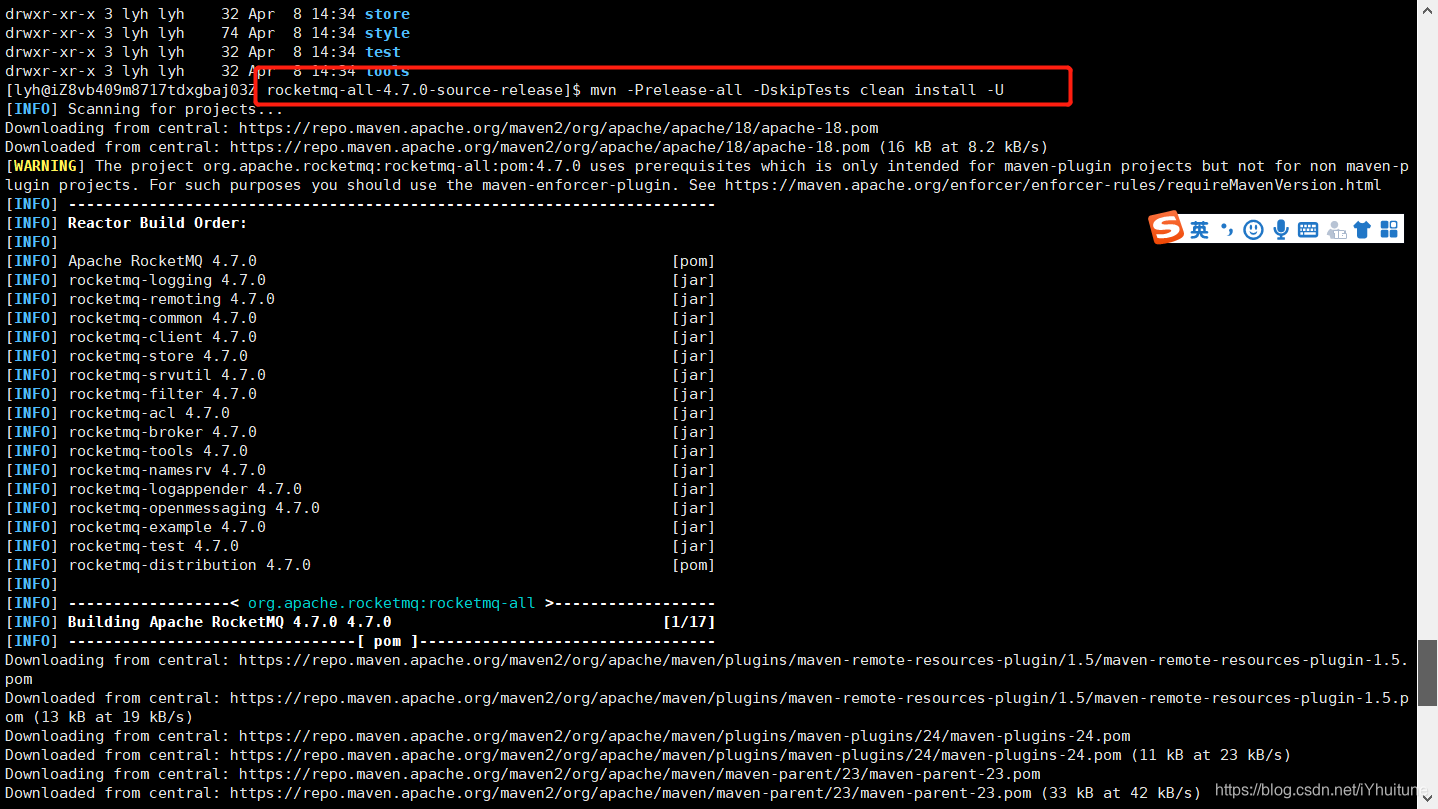Open the Sogou input method logo menu
Image resolution: width=1438 pixels, height=809 pixels.
pos(1166,228)
